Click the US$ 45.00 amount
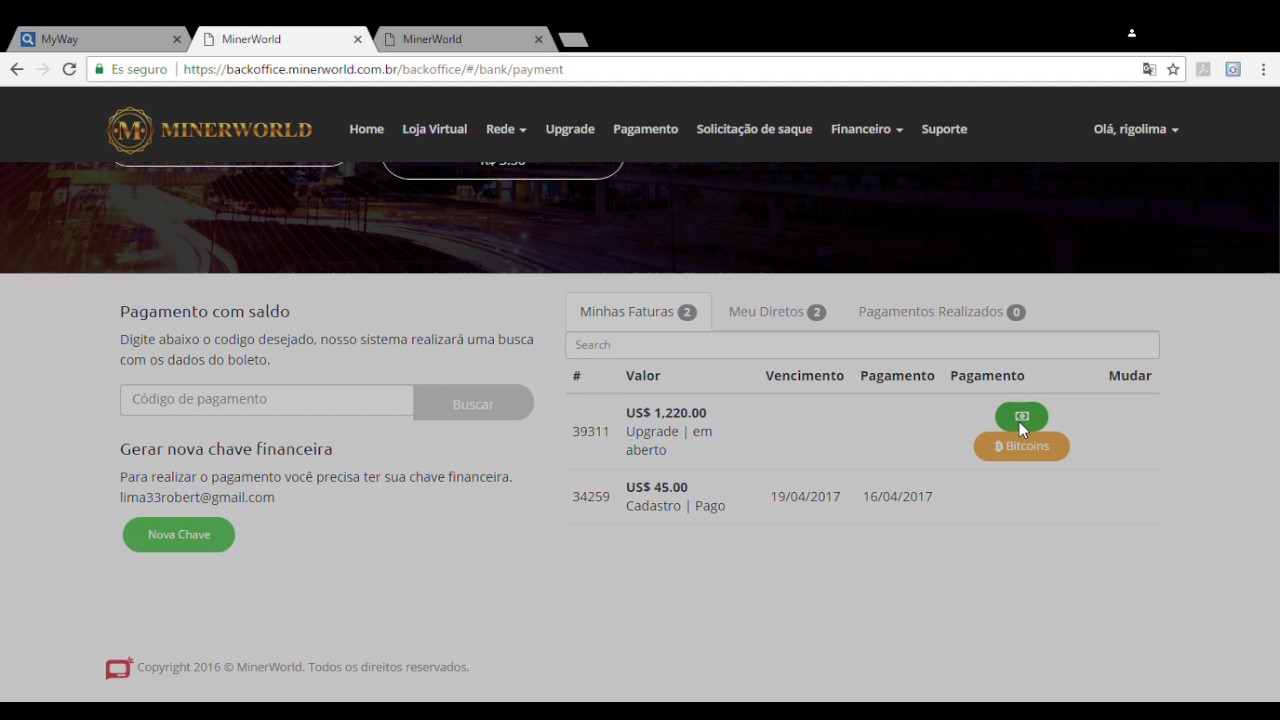The image size is (1280, 720). tap(657, 488)
